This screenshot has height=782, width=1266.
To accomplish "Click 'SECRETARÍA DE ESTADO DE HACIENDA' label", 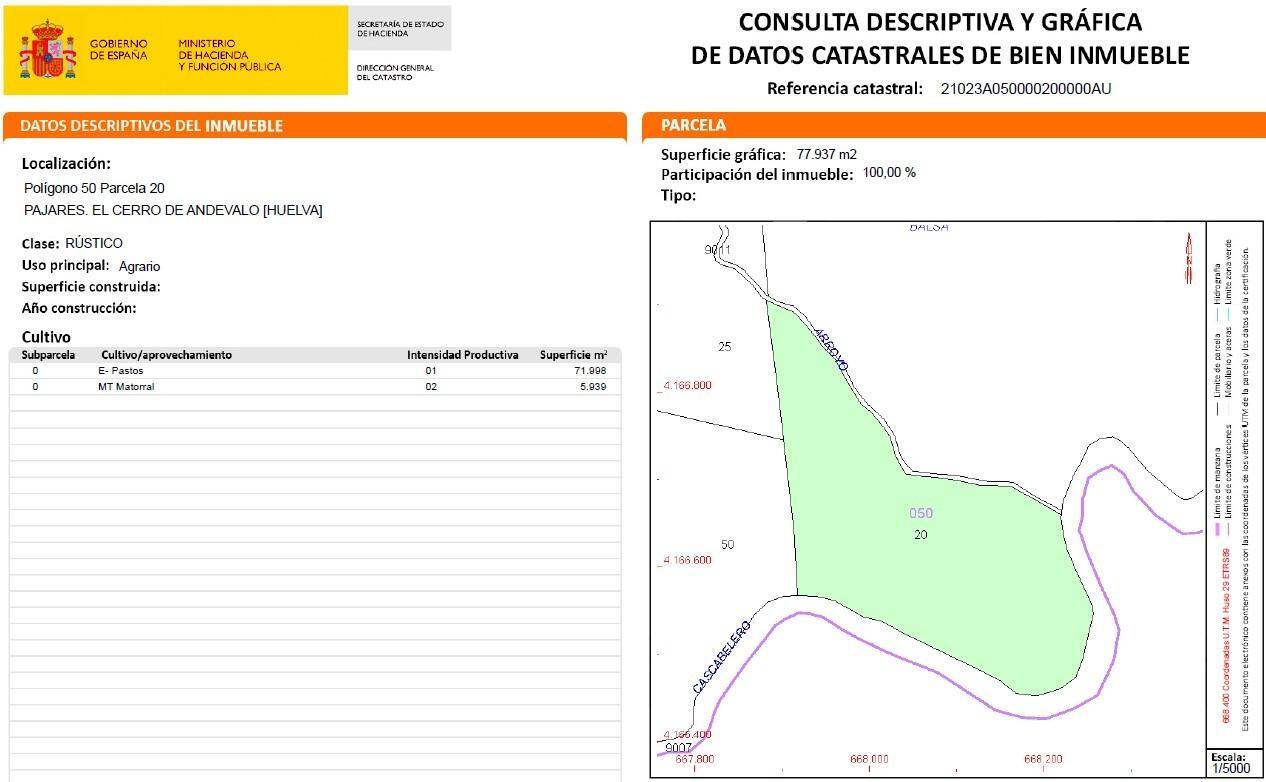I will (x=400, y=28).
